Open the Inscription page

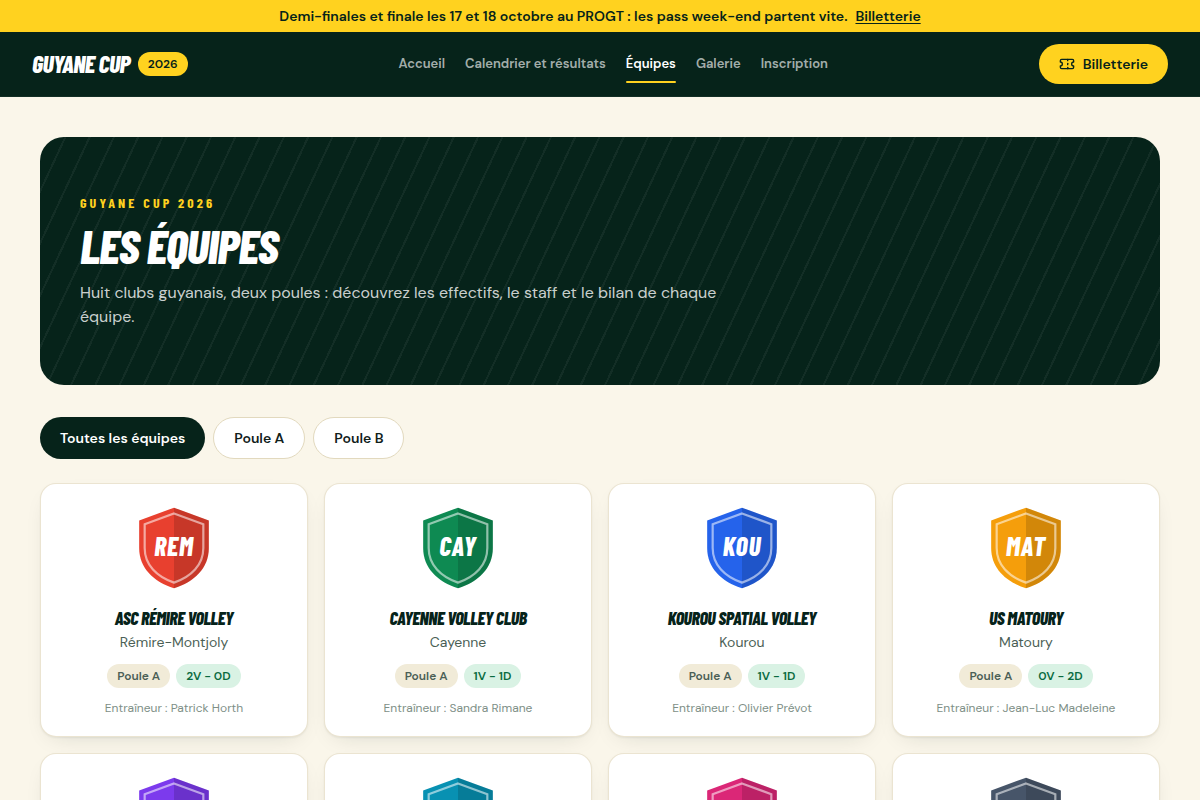[x=794, y=63]
